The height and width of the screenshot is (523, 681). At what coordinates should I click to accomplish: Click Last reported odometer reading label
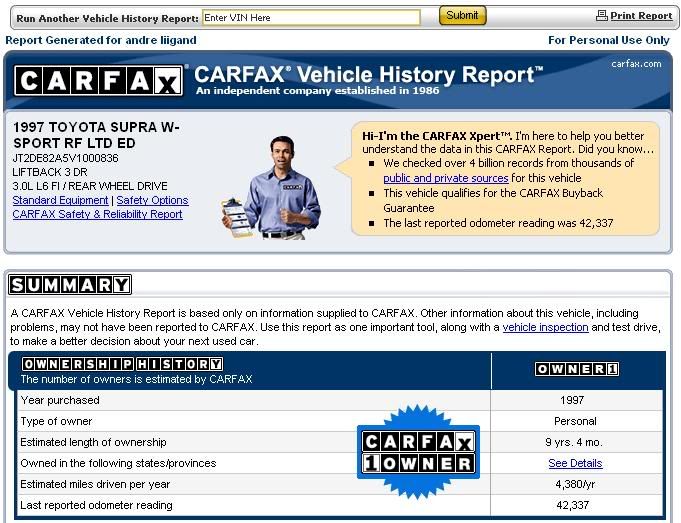point(96,505)
